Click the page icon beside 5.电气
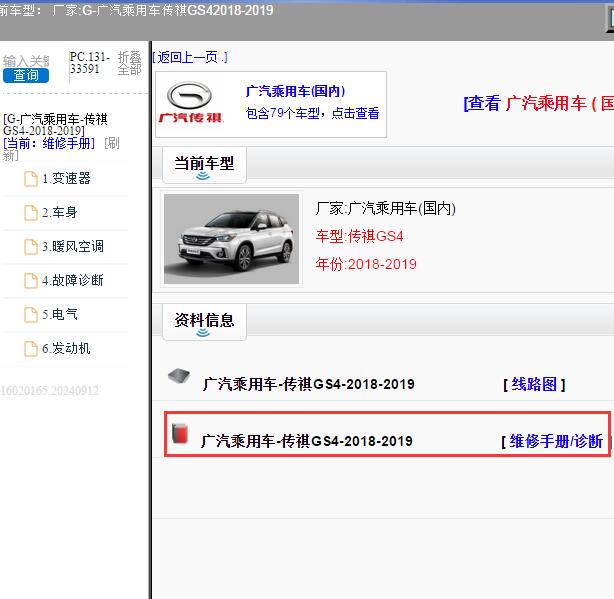Screen dimensions: 614x599 point(31,315)
